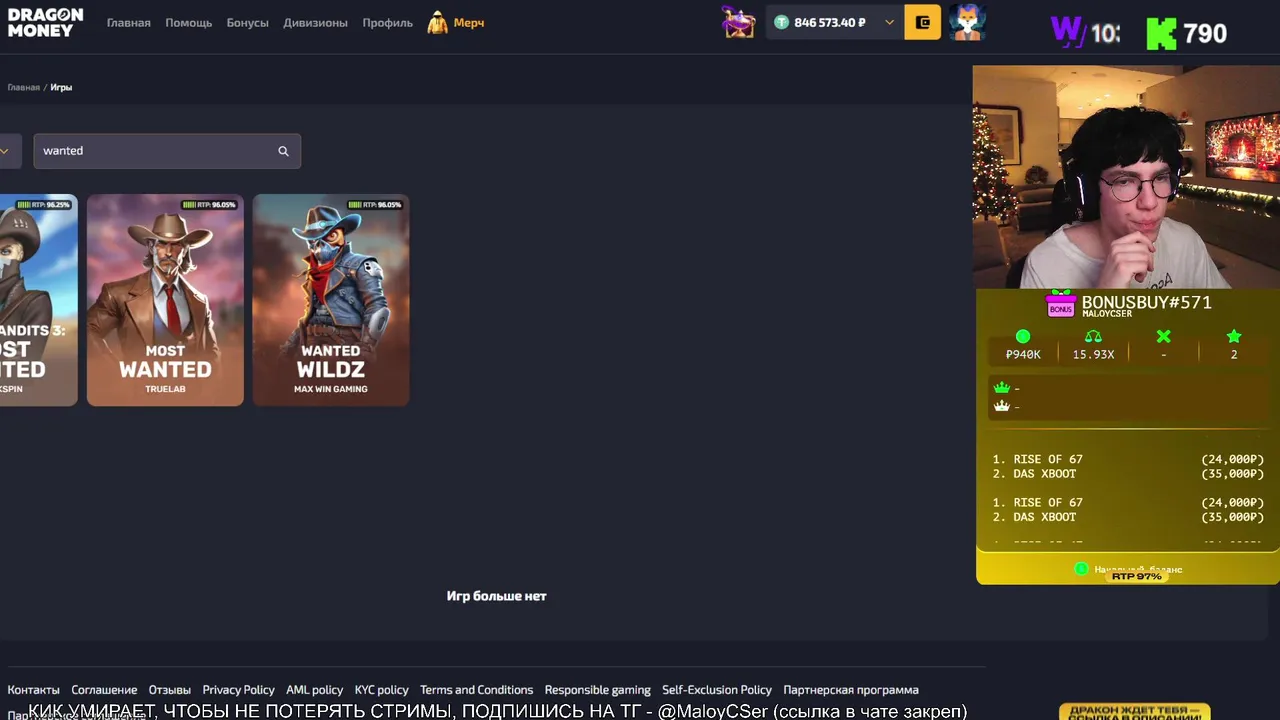The height and width of the screenshot is (720, 1280).
Task: Open the Контакты footer link
Action: point(33,690)
